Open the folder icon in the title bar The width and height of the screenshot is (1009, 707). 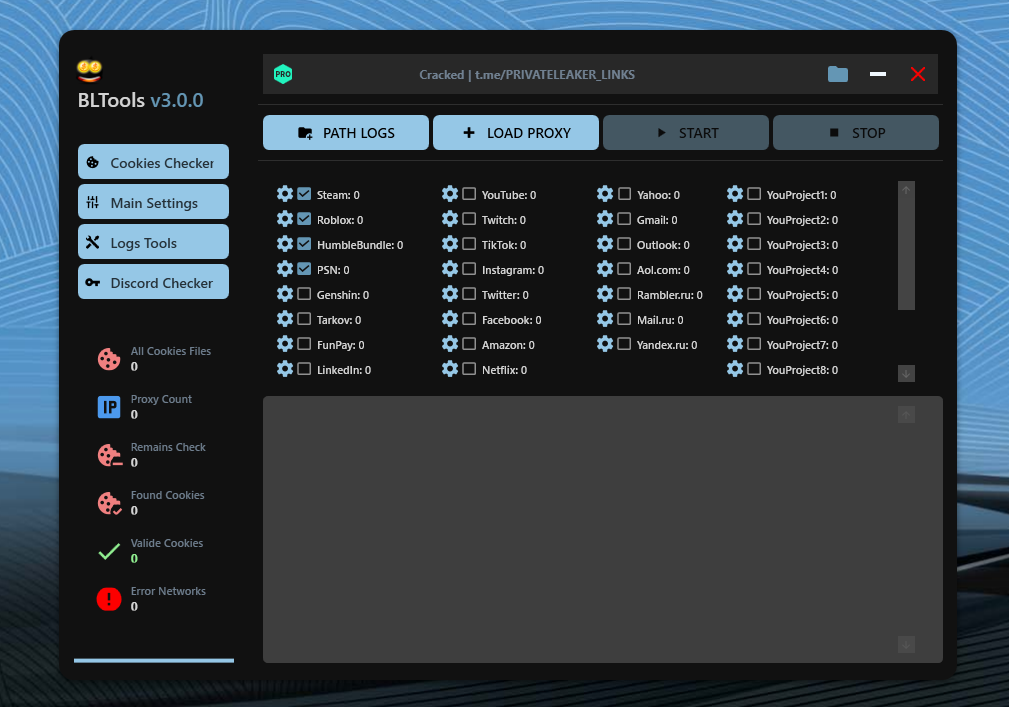click(x=837, y=73)
